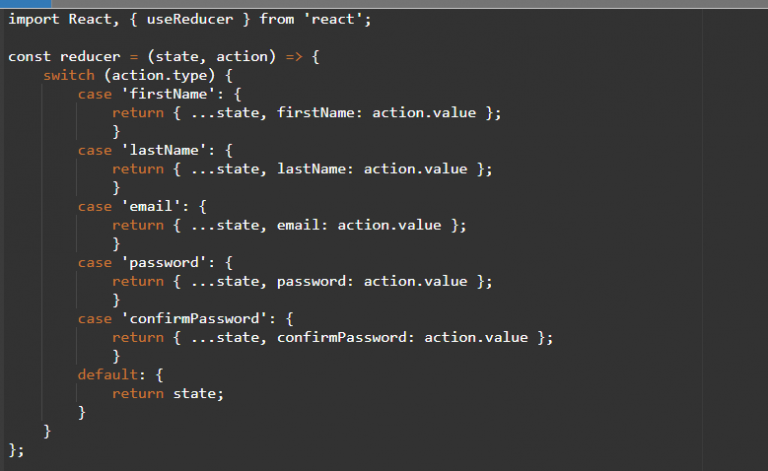This screenshot has width=768, height=471.
Task: Click the 'password' case string
Action: pos(160,262)
